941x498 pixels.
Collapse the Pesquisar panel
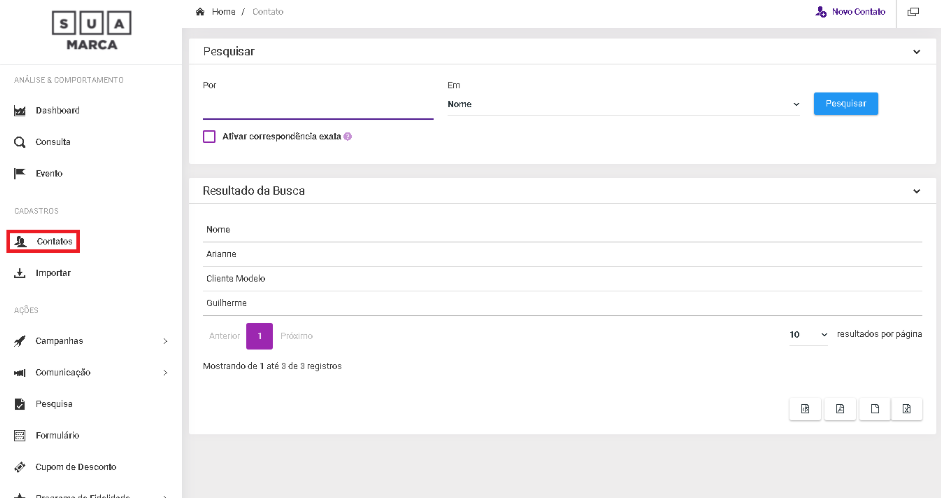(x=917, y=52)
